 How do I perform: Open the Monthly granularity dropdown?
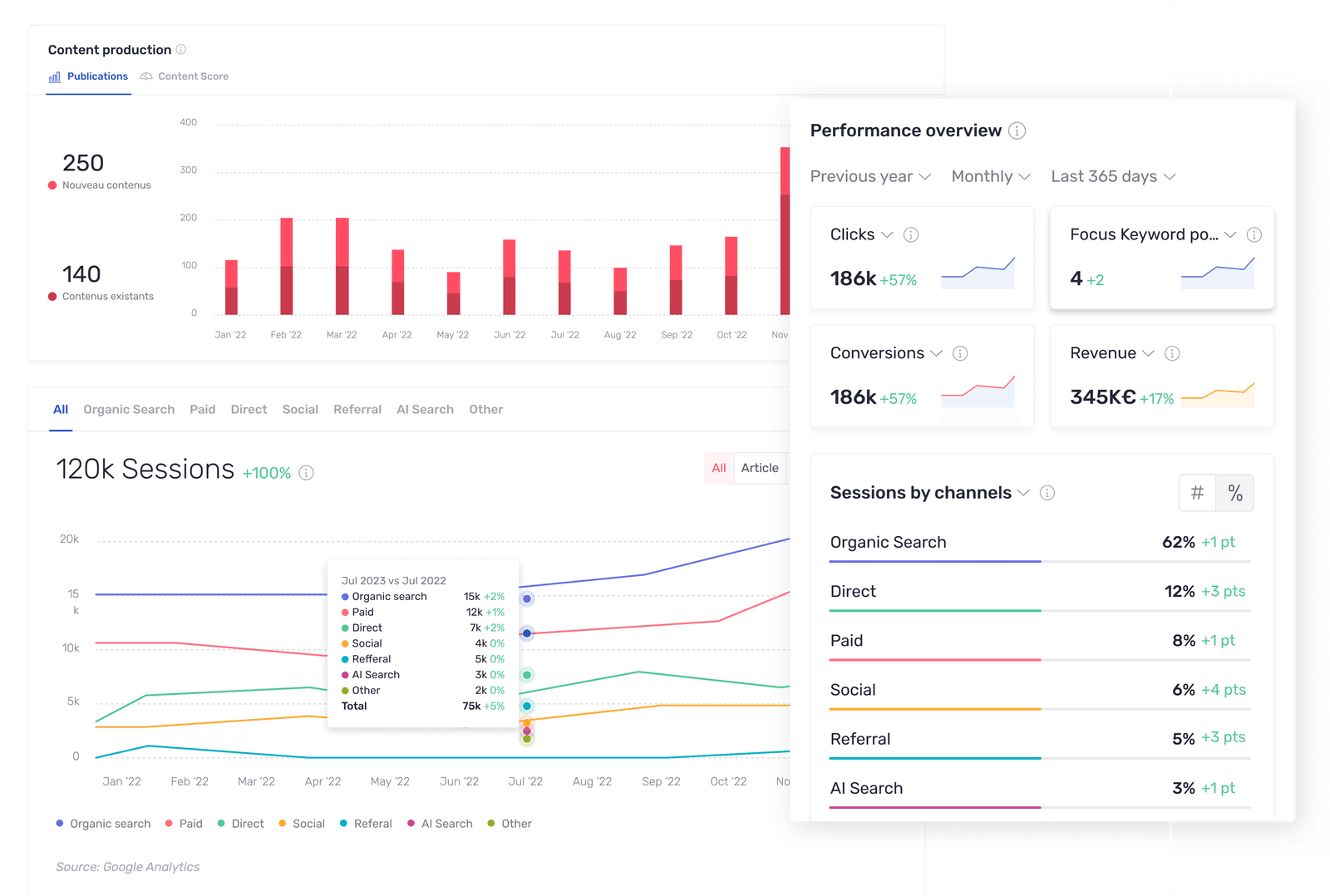click(991, 176)
